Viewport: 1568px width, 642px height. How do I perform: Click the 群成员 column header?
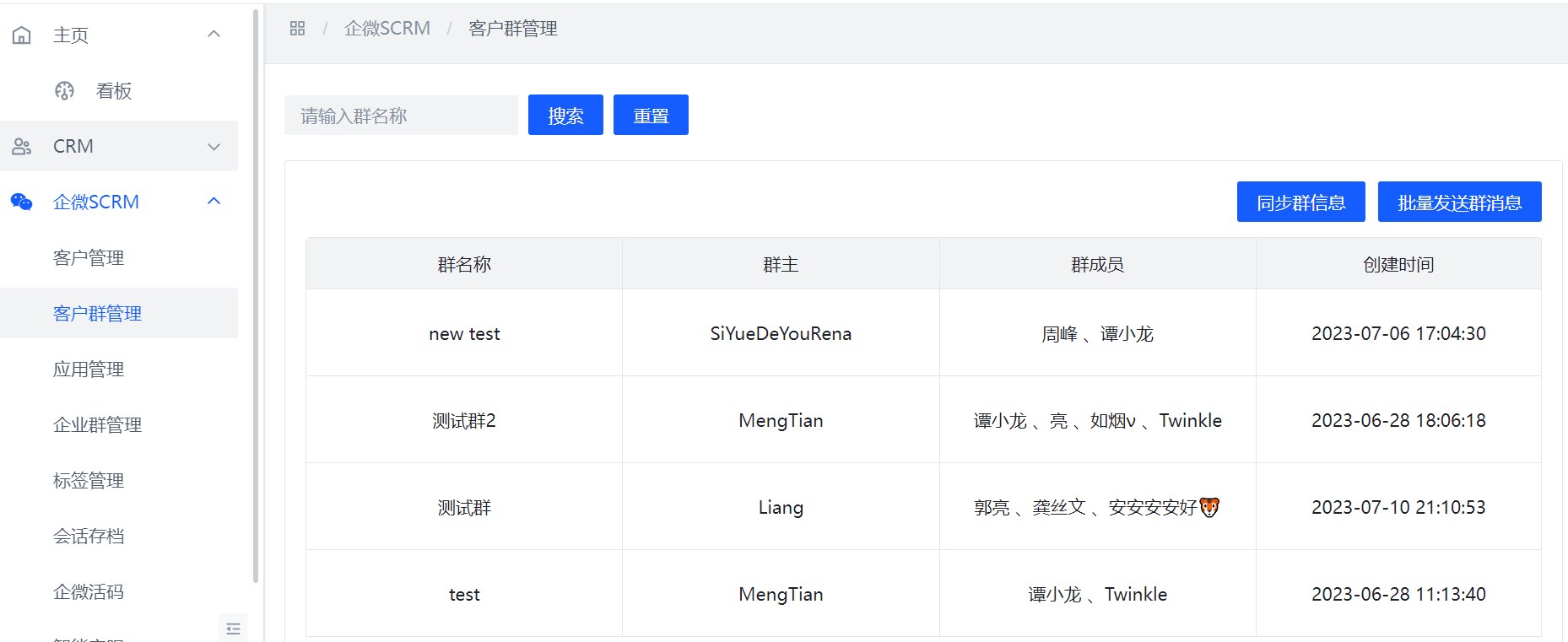pos(1097,264)
